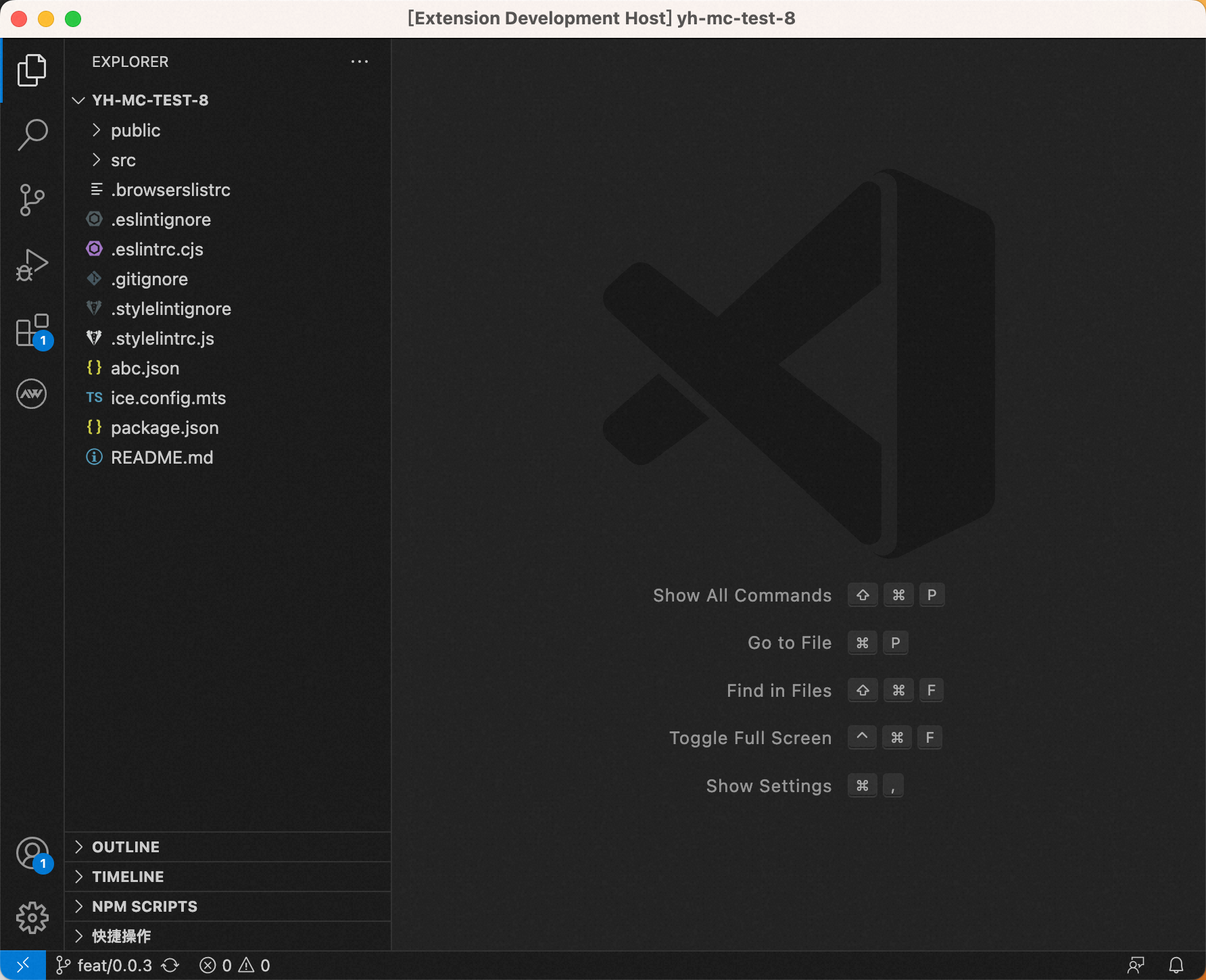Expand the 快捷操作 section

point(228,936)
